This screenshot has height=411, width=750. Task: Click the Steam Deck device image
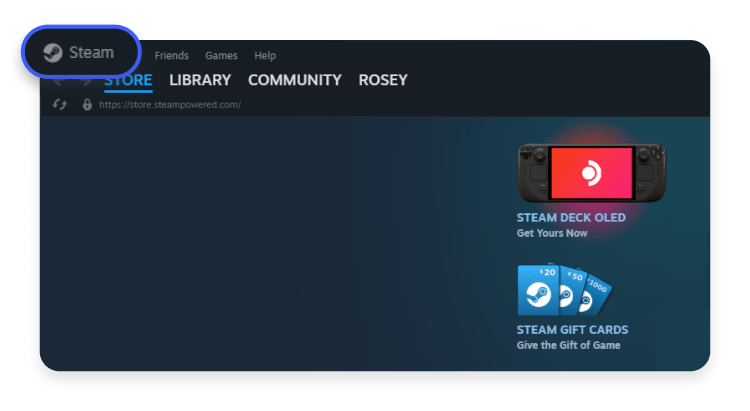pyautogui.click(x=591, y=173)
